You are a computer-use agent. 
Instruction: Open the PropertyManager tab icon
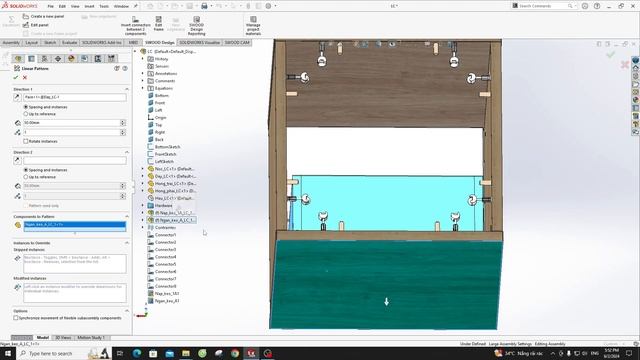pos(31,59)
